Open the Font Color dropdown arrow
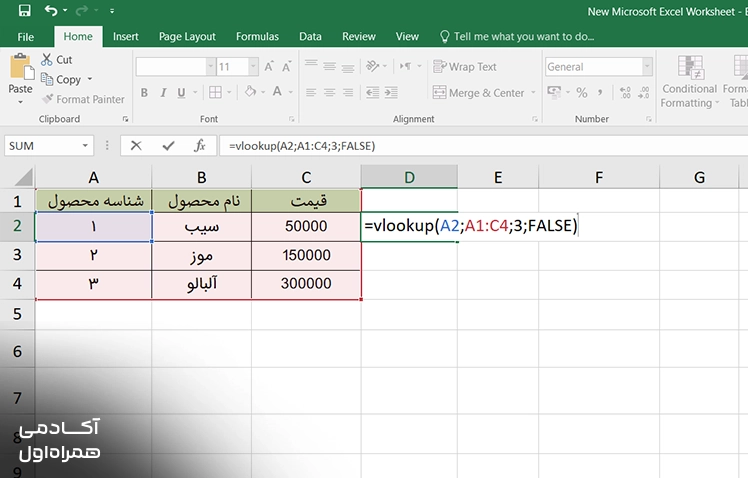 pyautogui.click(x=291, y=92)
